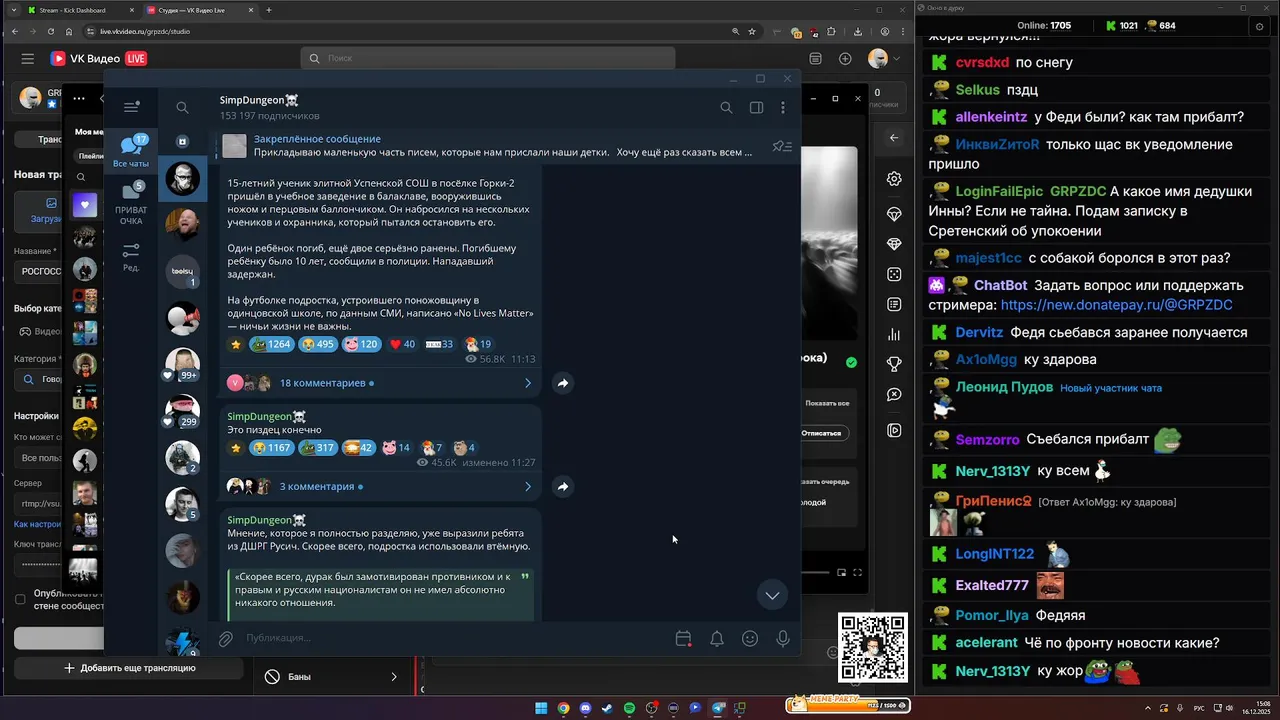Click the heart reaction with 40
The width and height of the screenshot is (1280, 720).
(402, 344)
